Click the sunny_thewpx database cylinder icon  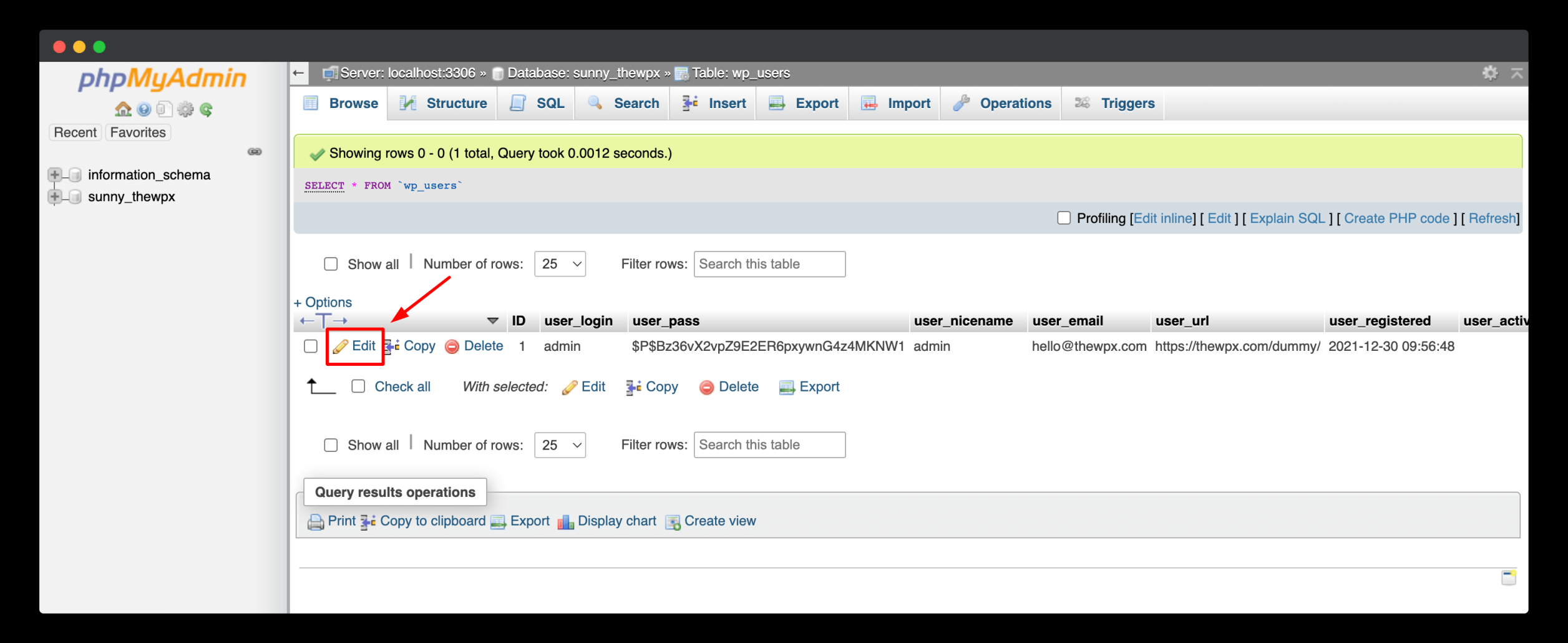pyautogui.click(x=75, y=197)
